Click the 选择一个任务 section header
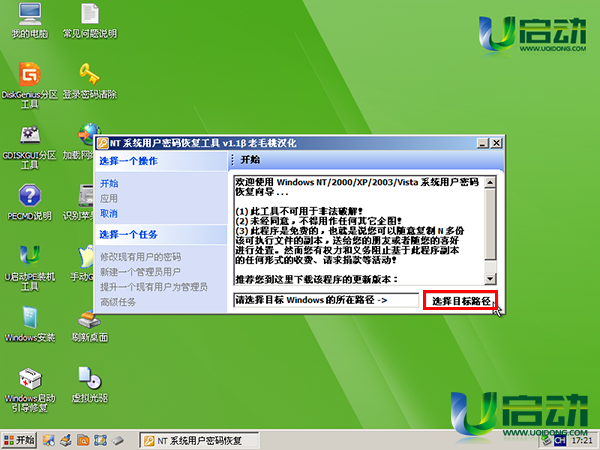The image size is (600, 450). click(161, 234)
